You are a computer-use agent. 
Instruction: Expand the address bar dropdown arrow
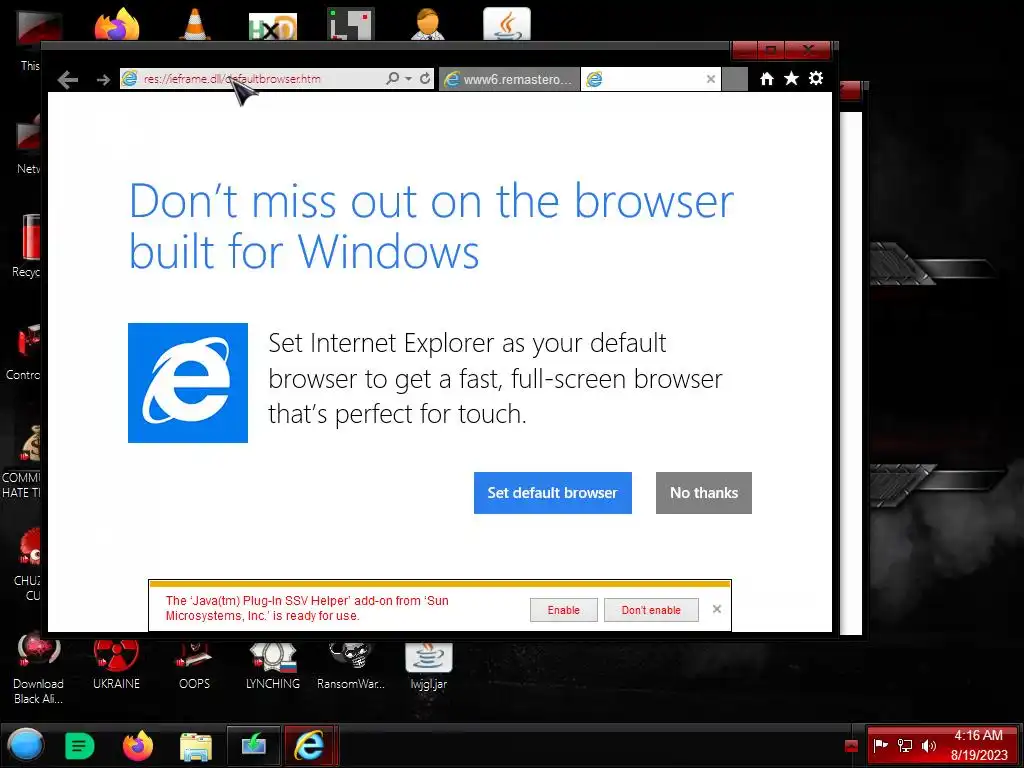(409, 78)
